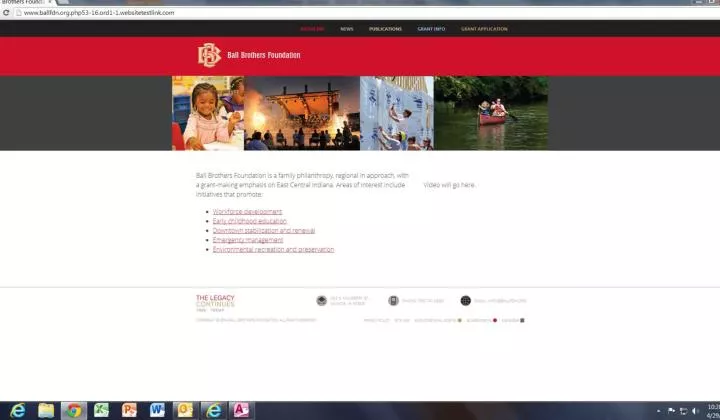
Task: Click the address location icon in footer
Action: tap(321, 301)
